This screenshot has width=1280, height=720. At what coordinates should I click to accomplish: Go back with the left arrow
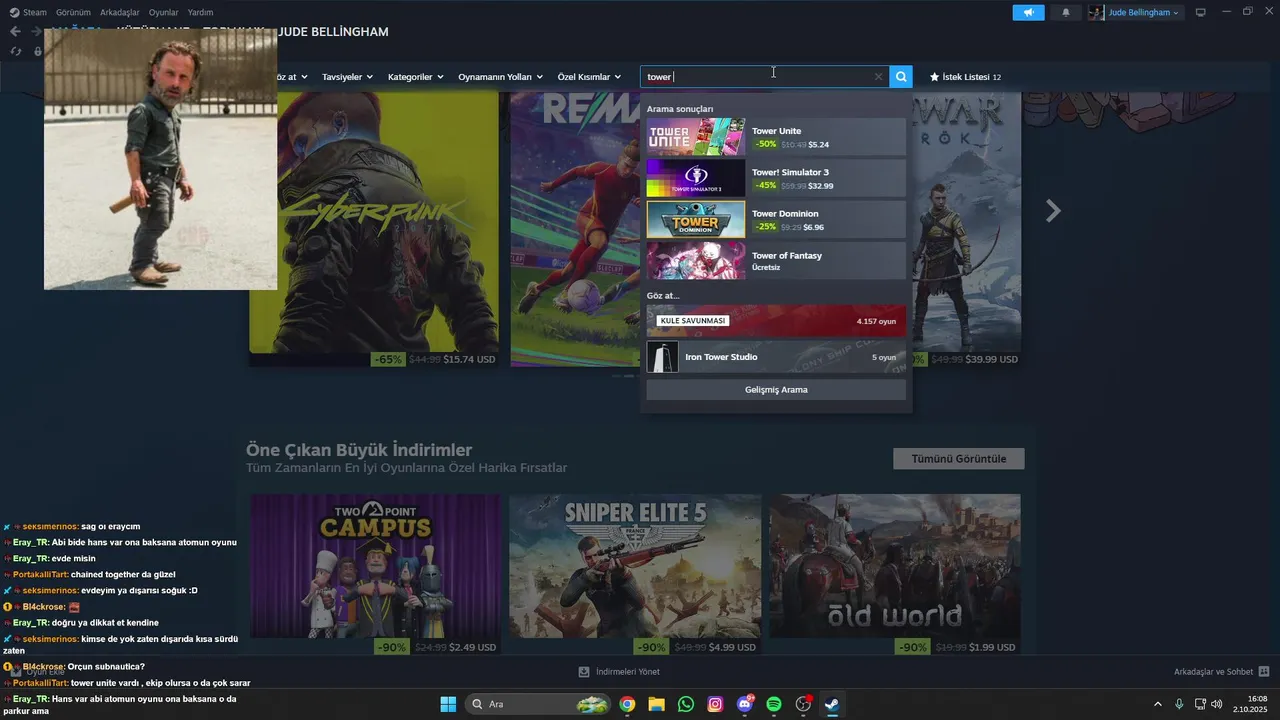click(x=15, y=32)
